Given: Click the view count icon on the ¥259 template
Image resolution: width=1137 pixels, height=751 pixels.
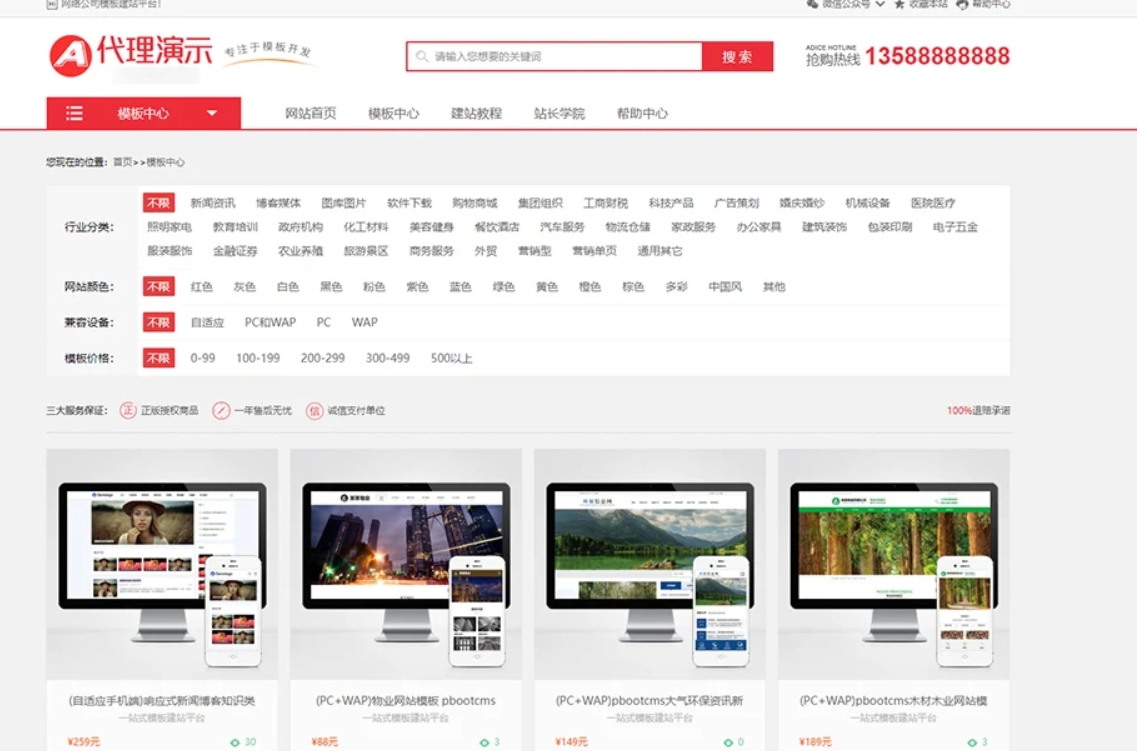Looking at the screenshot, I should pos(235,742).
